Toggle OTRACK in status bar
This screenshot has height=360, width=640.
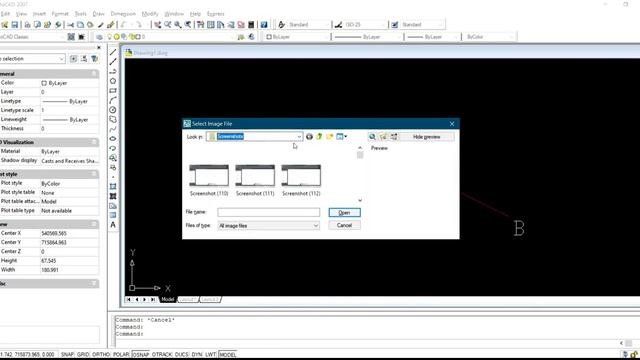pyautogui.click(x=162, y=354)
